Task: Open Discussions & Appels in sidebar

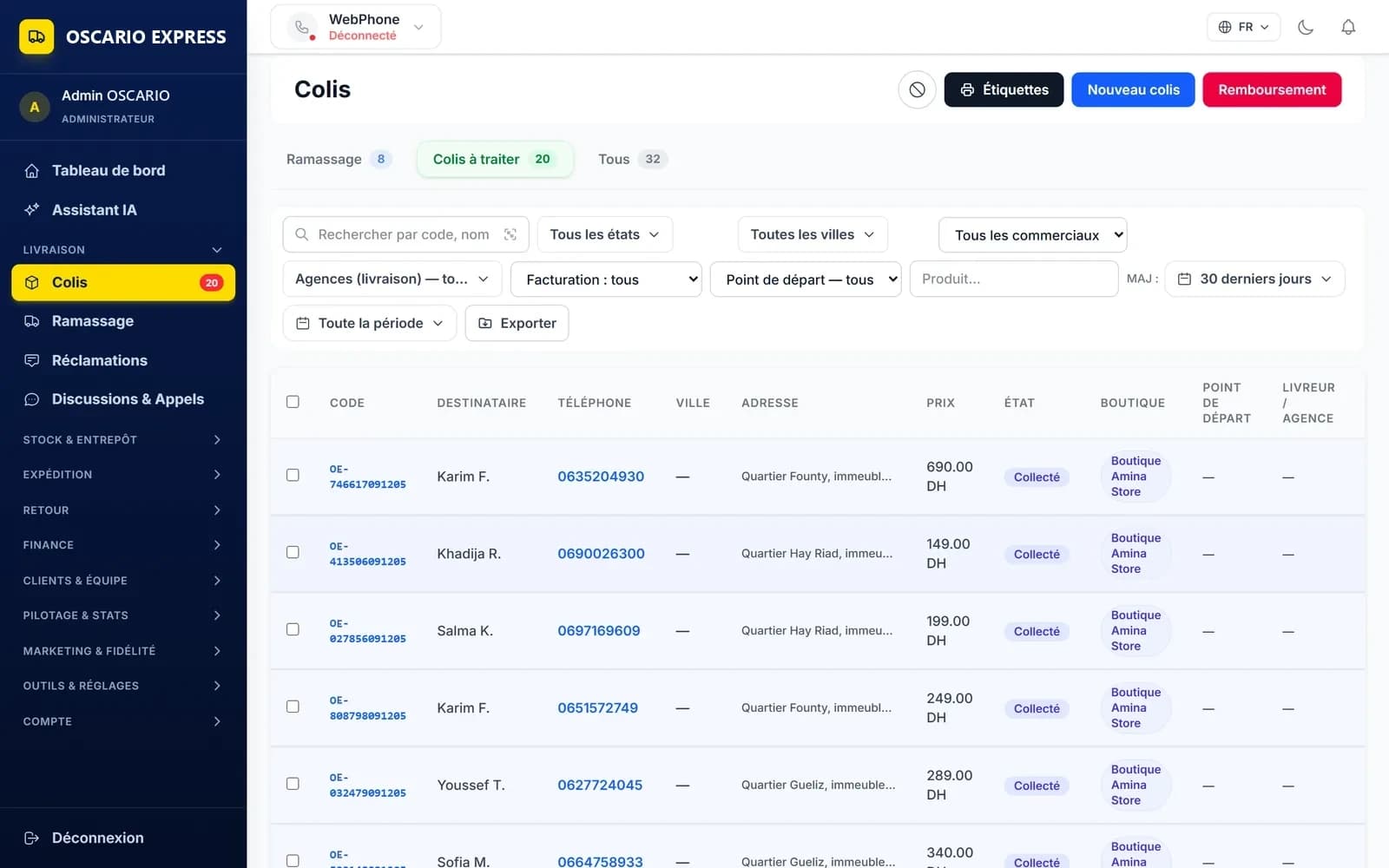Action: pos(123,399)
